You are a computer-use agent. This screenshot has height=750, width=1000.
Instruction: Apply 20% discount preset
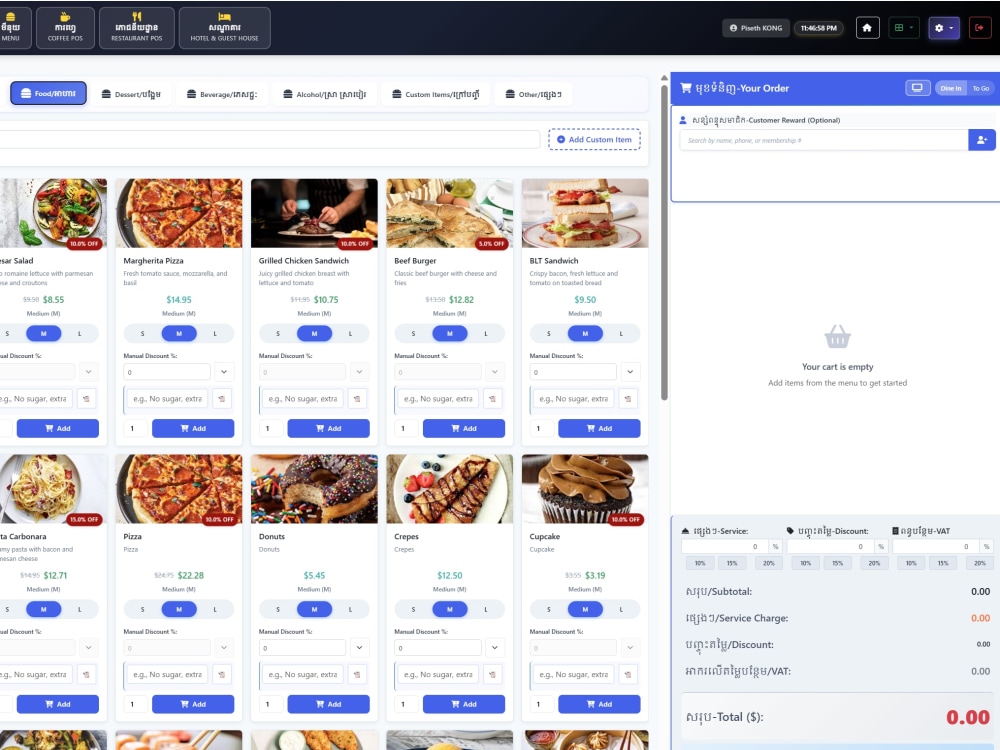coord(874,563)
